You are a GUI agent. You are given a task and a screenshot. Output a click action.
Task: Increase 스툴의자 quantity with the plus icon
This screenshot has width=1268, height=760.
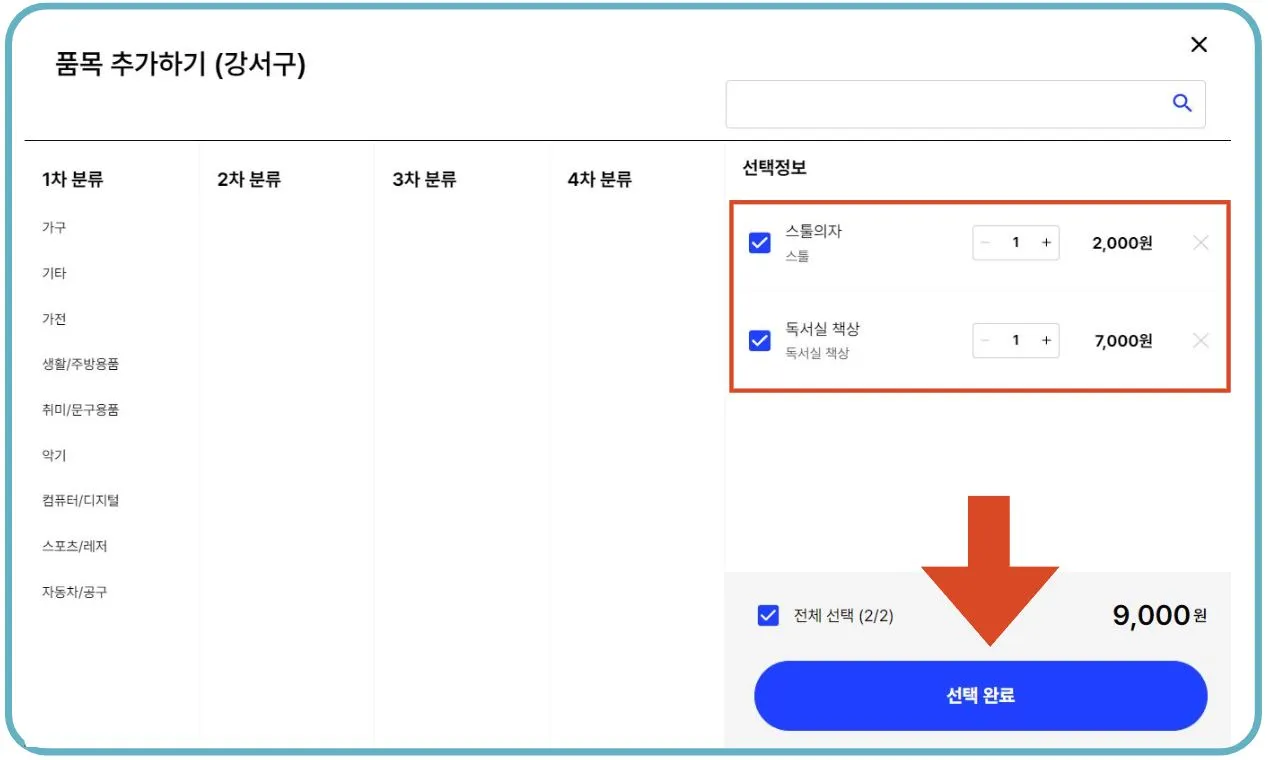coord(1046,242)
